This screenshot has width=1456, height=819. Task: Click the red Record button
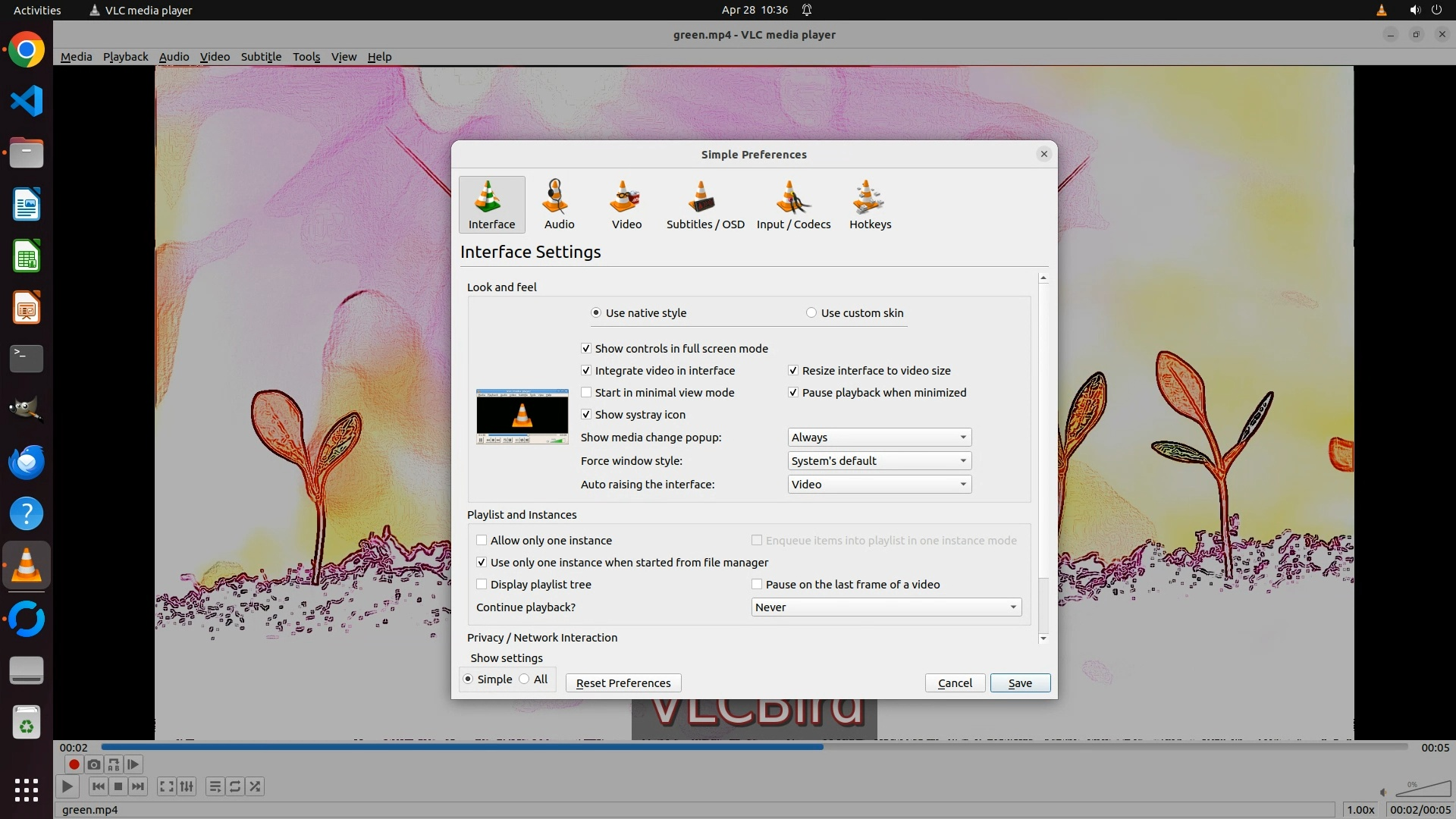(x=74, y=764)
